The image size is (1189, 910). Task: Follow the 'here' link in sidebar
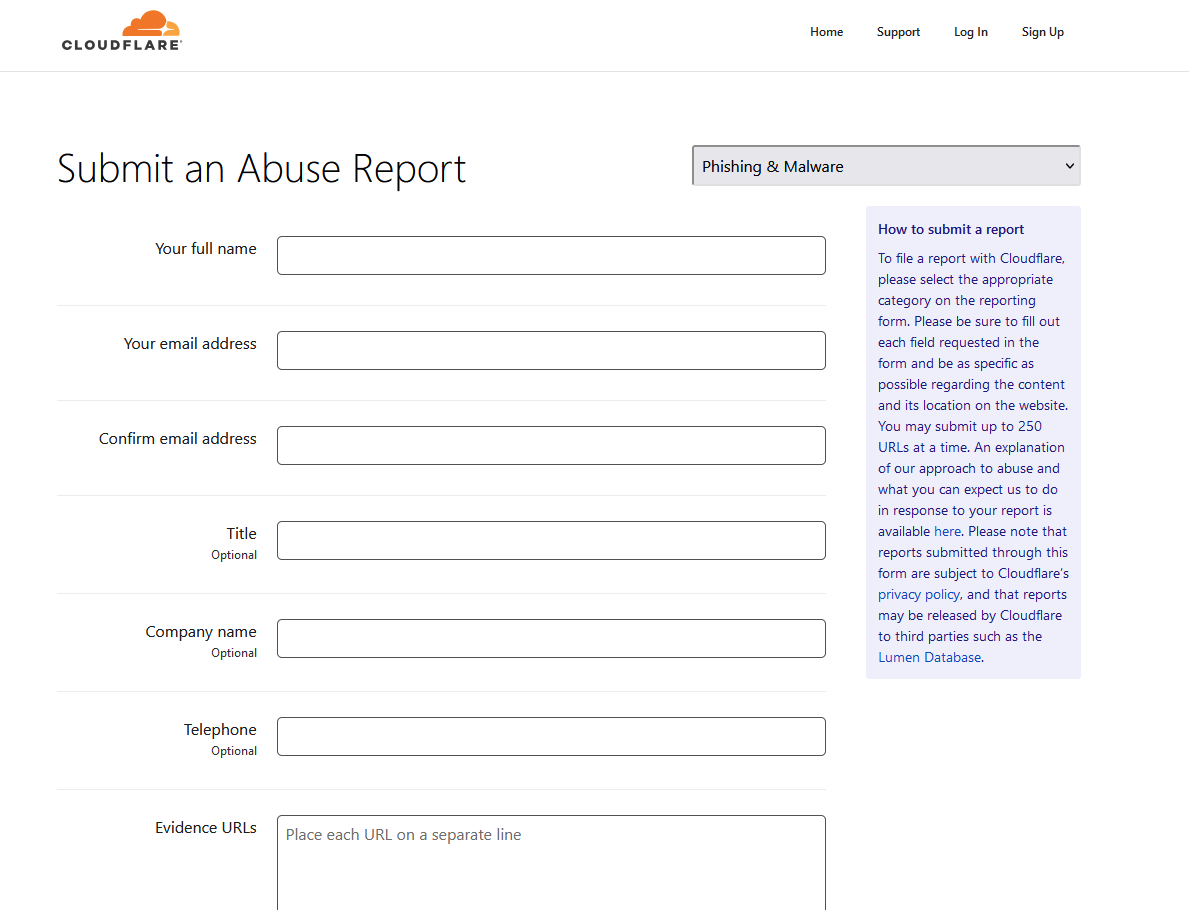[947, 532]
